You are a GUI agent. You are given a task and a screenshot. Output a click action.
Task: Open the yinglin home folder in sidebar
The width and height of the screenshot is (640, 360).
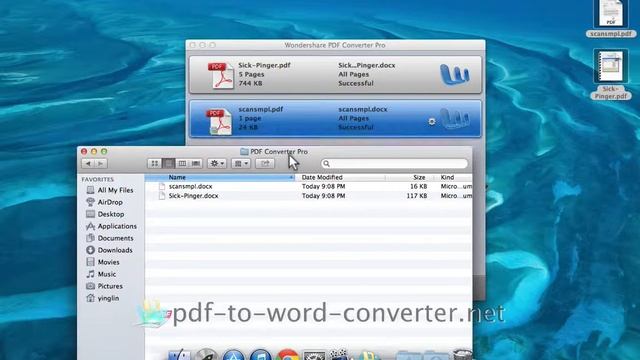click(103, 298)
